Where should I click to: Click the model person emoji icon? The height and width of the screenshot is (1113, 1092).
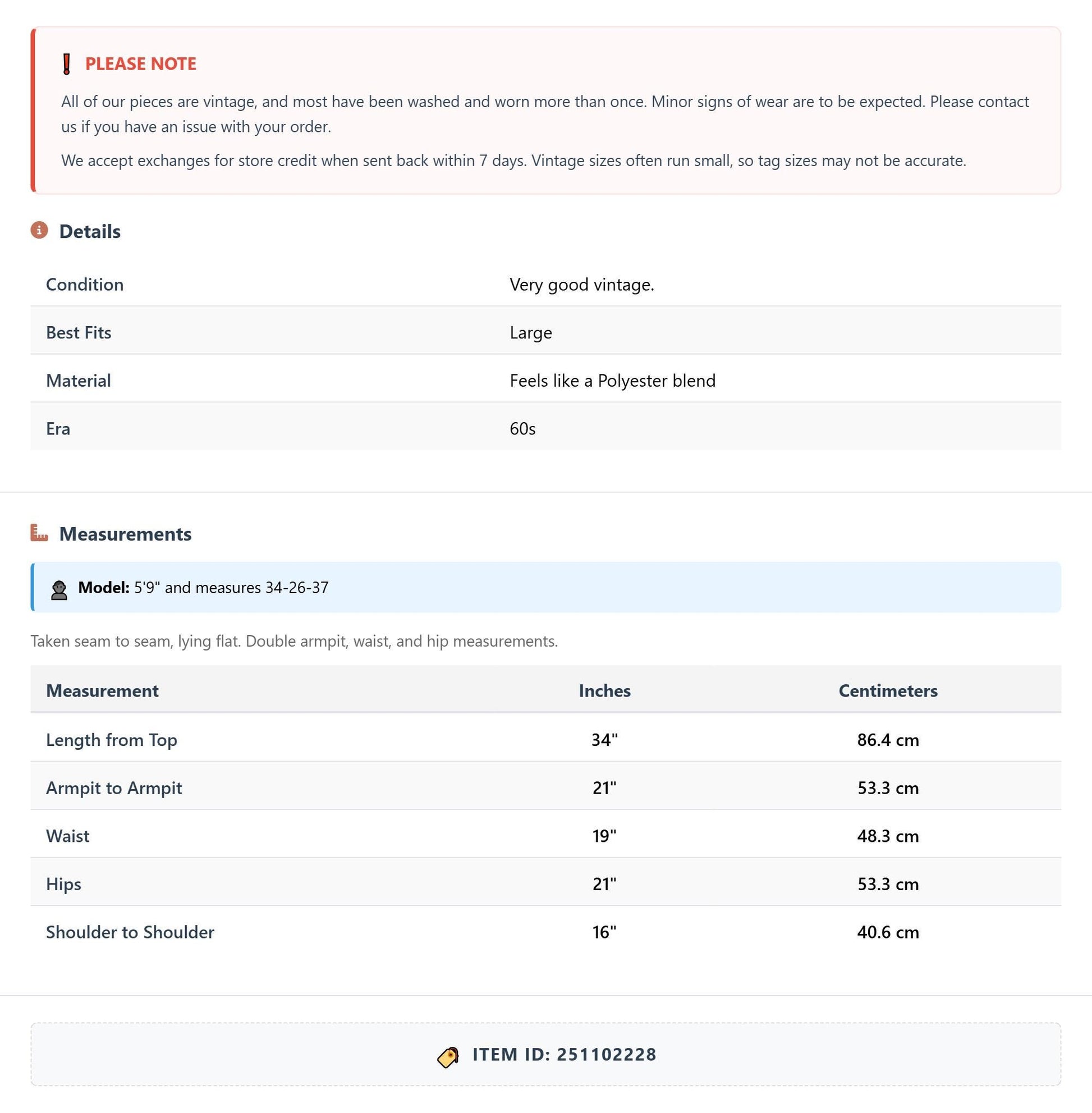[59, 590]
